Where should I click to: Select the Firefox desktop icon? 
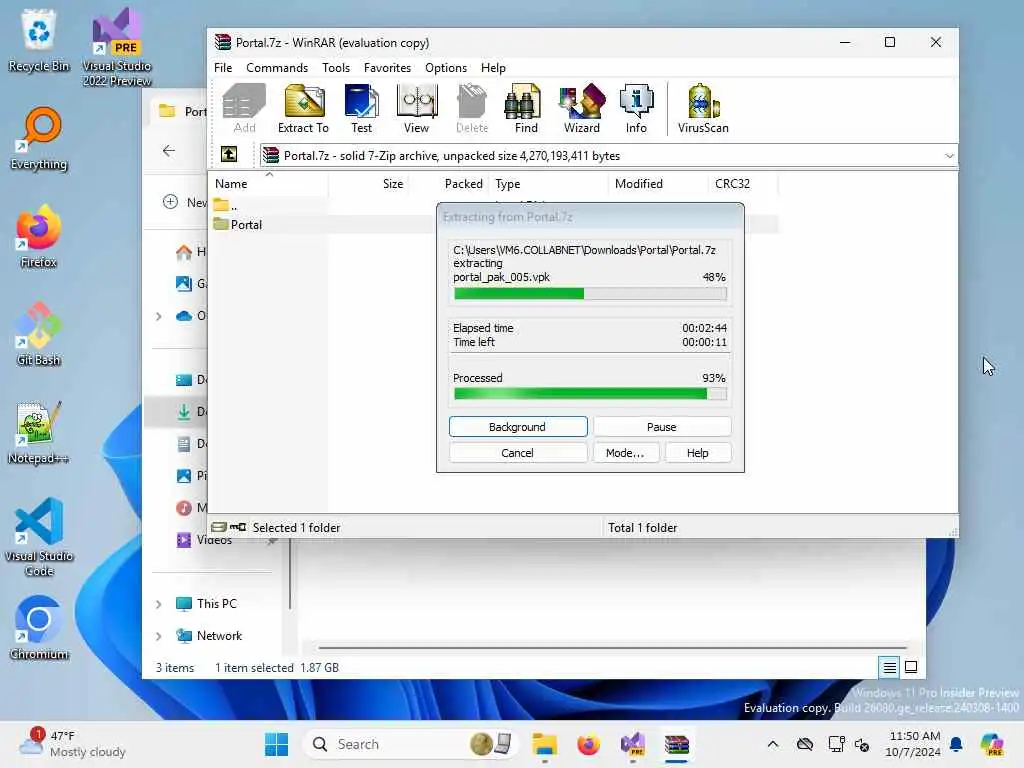(39, 236)
